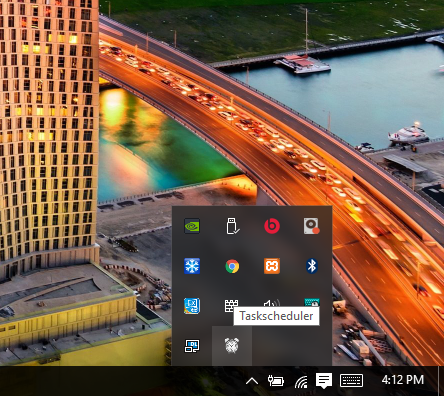
Task: Collapse hidden icons using the taskbar chevron
Action: pyautogui.click(x=252, y=381)
